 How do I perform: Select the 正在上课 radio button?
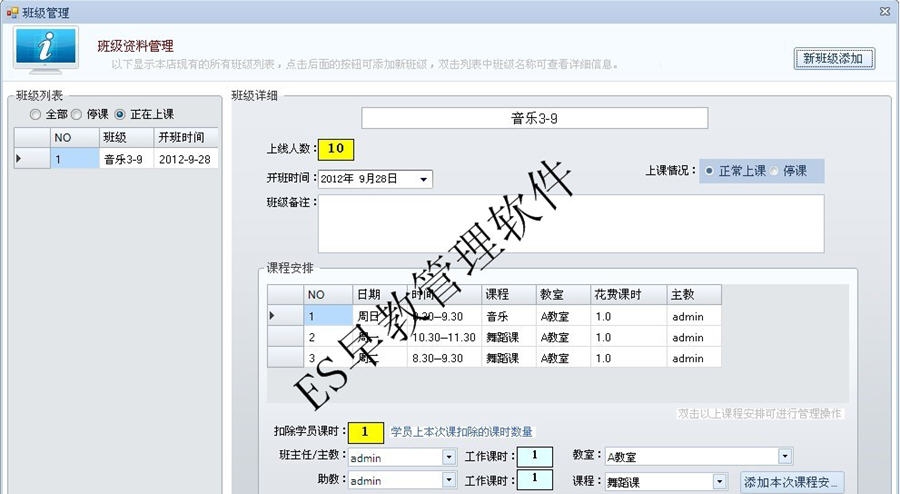tap(119, 115)
